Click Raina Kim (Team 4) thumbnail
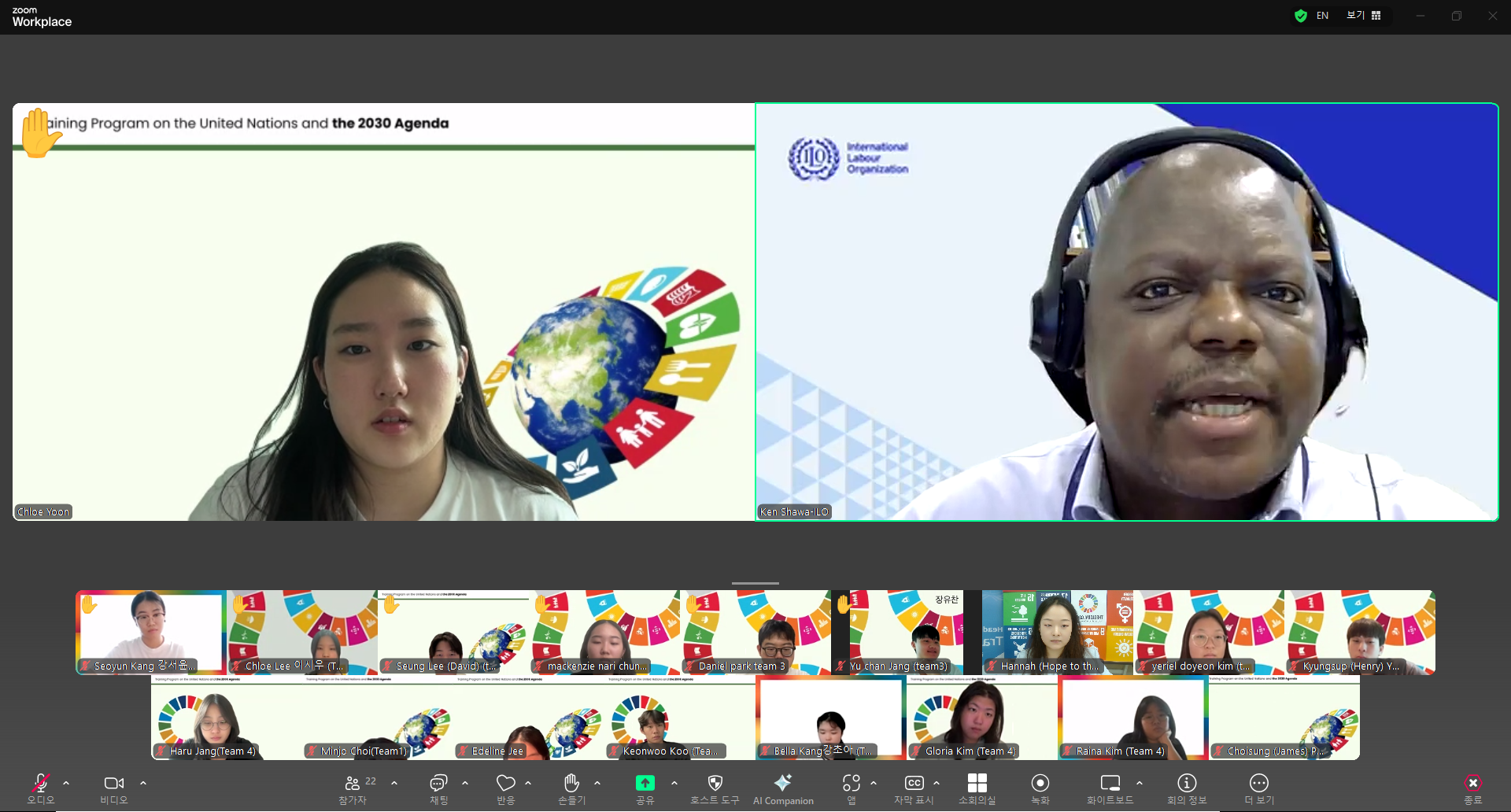 pos(1133,718)
